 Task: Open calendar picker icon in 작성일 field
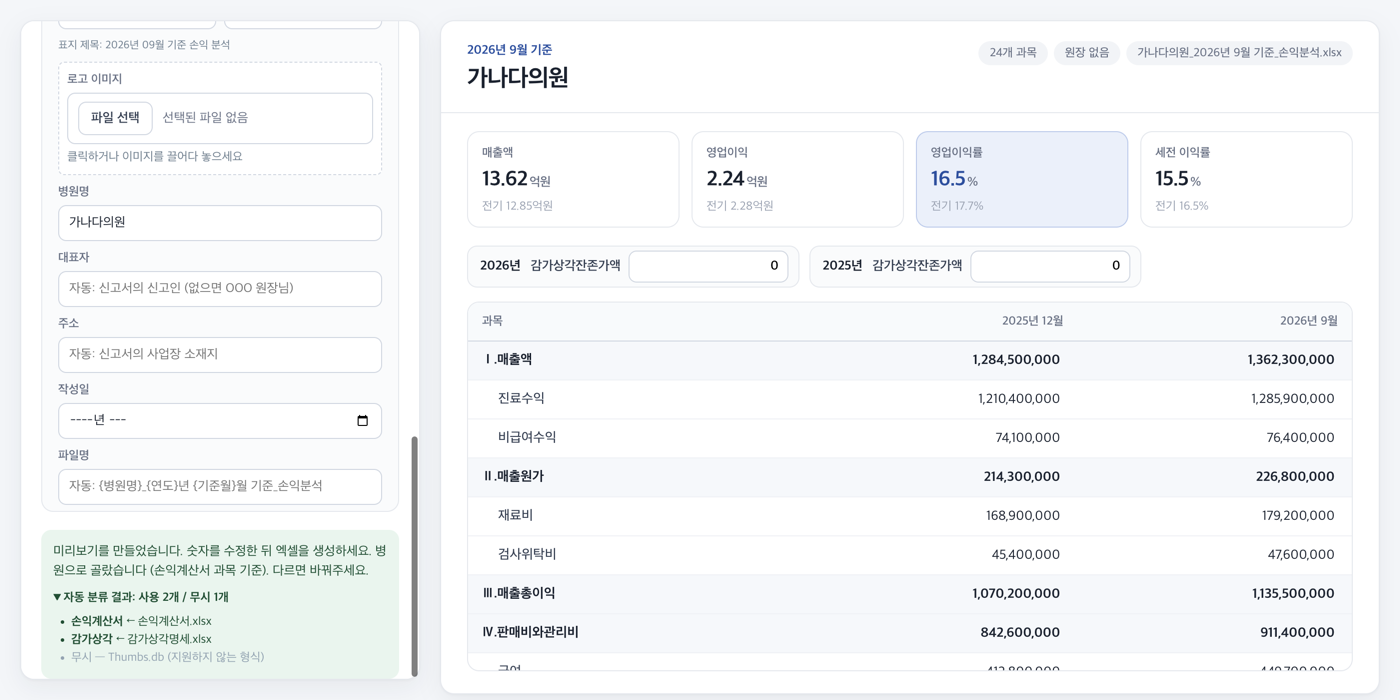tap(362, 421)
